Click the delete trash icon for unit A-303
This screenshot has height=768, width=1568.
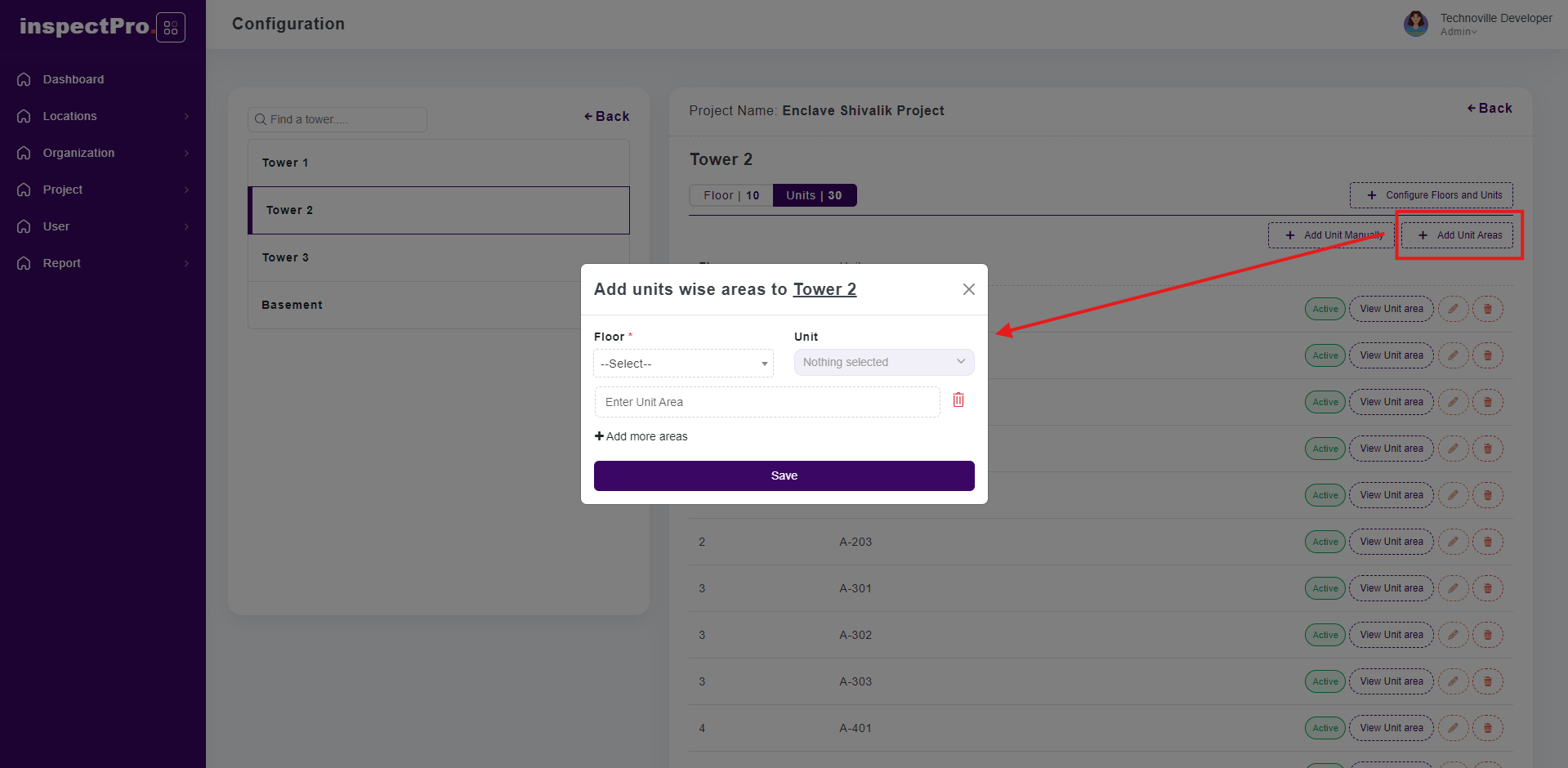(1487, 681)
